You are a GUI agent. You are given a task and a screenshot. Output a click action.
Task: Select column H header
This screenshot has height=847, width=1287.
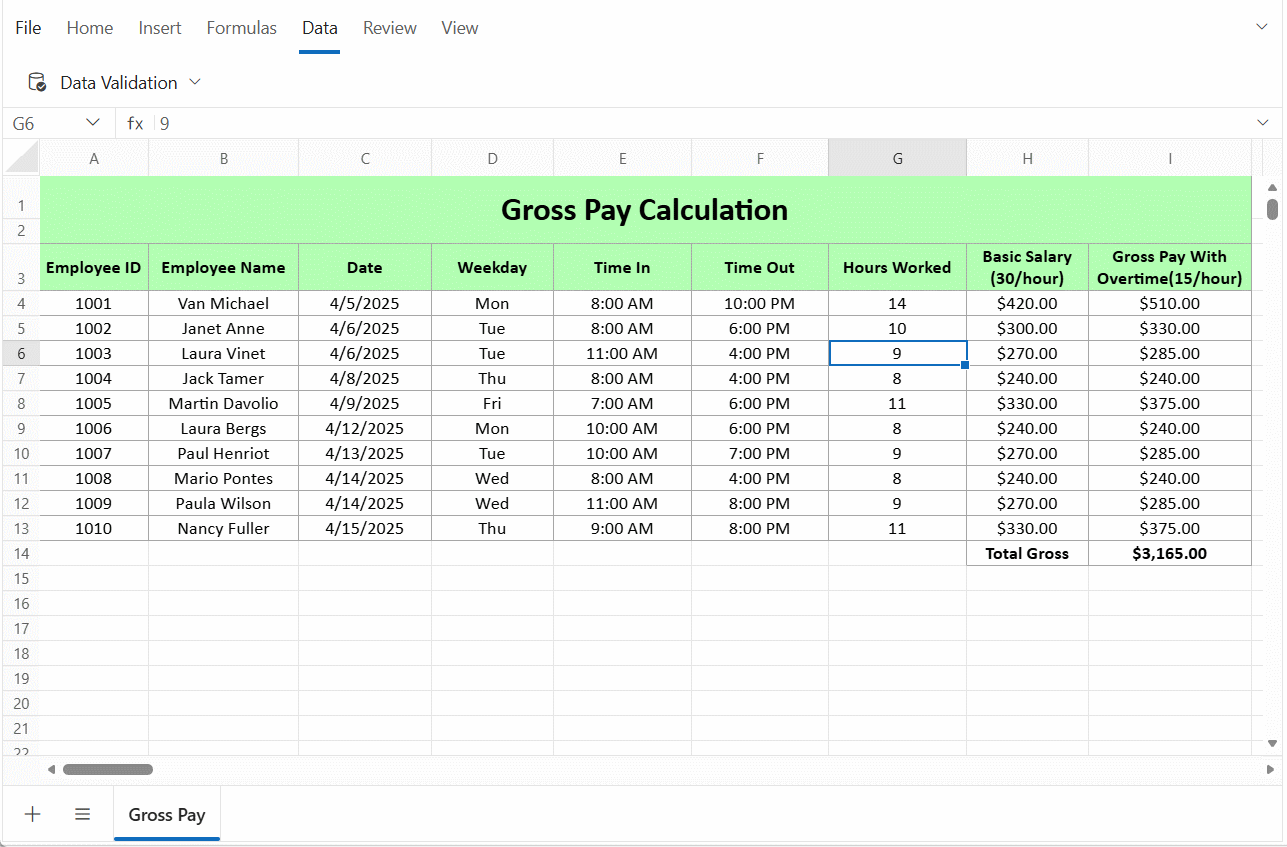1027,158
